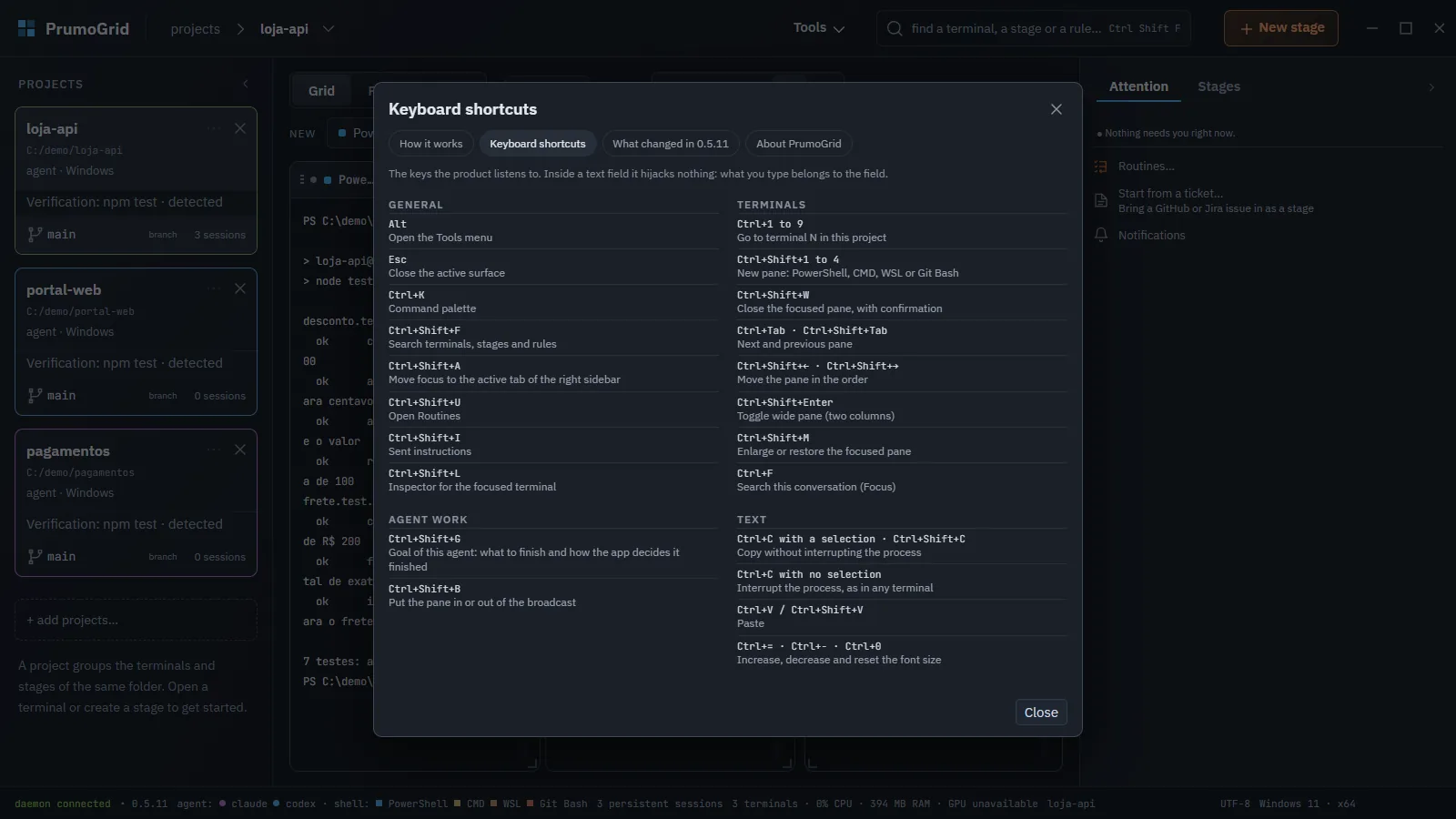Viewport: 1456px width, 819px height.
Task: Select the Grid view tab
Action: coord(321,91)
